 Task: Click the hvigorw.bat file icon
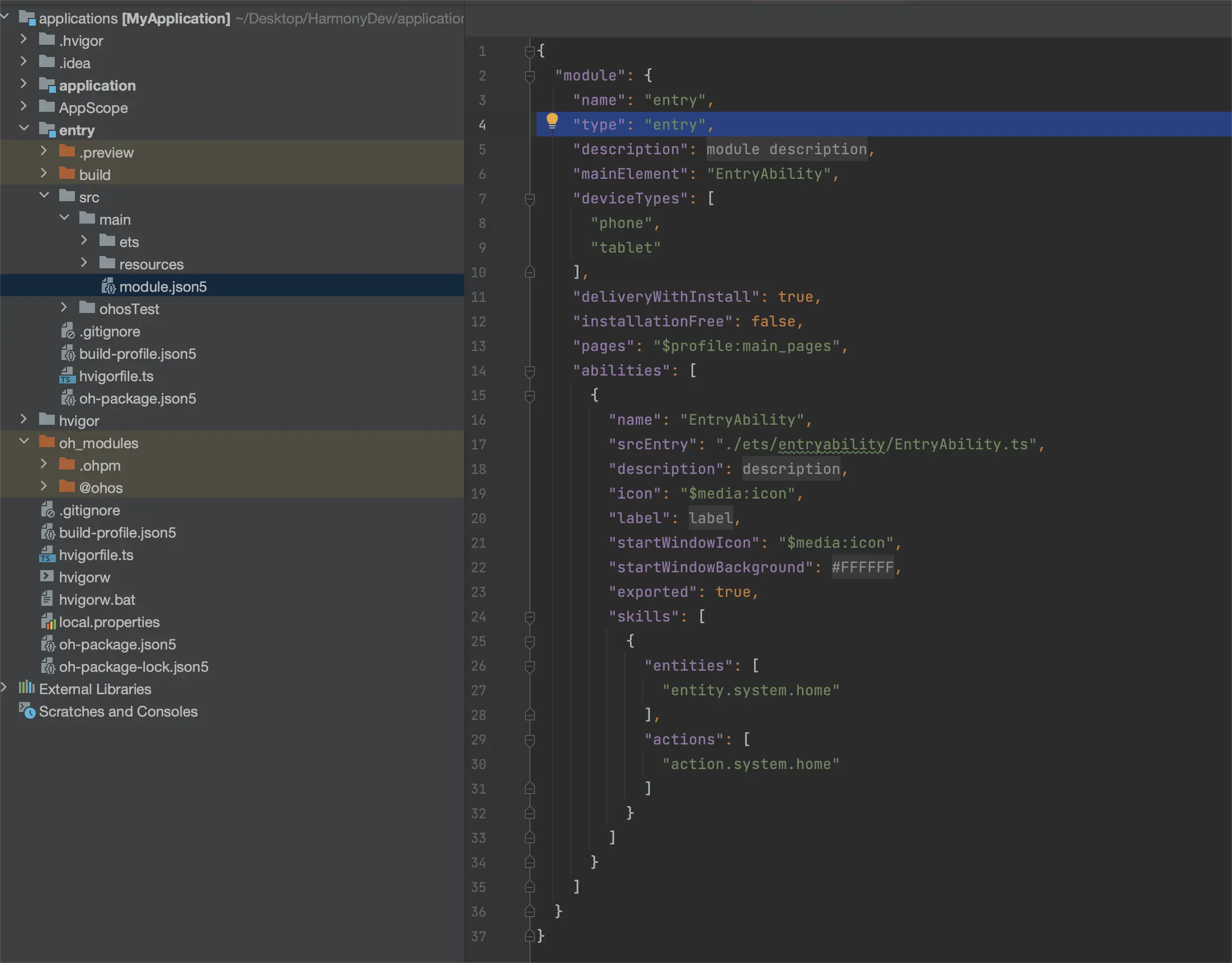(x=47, y=599)
